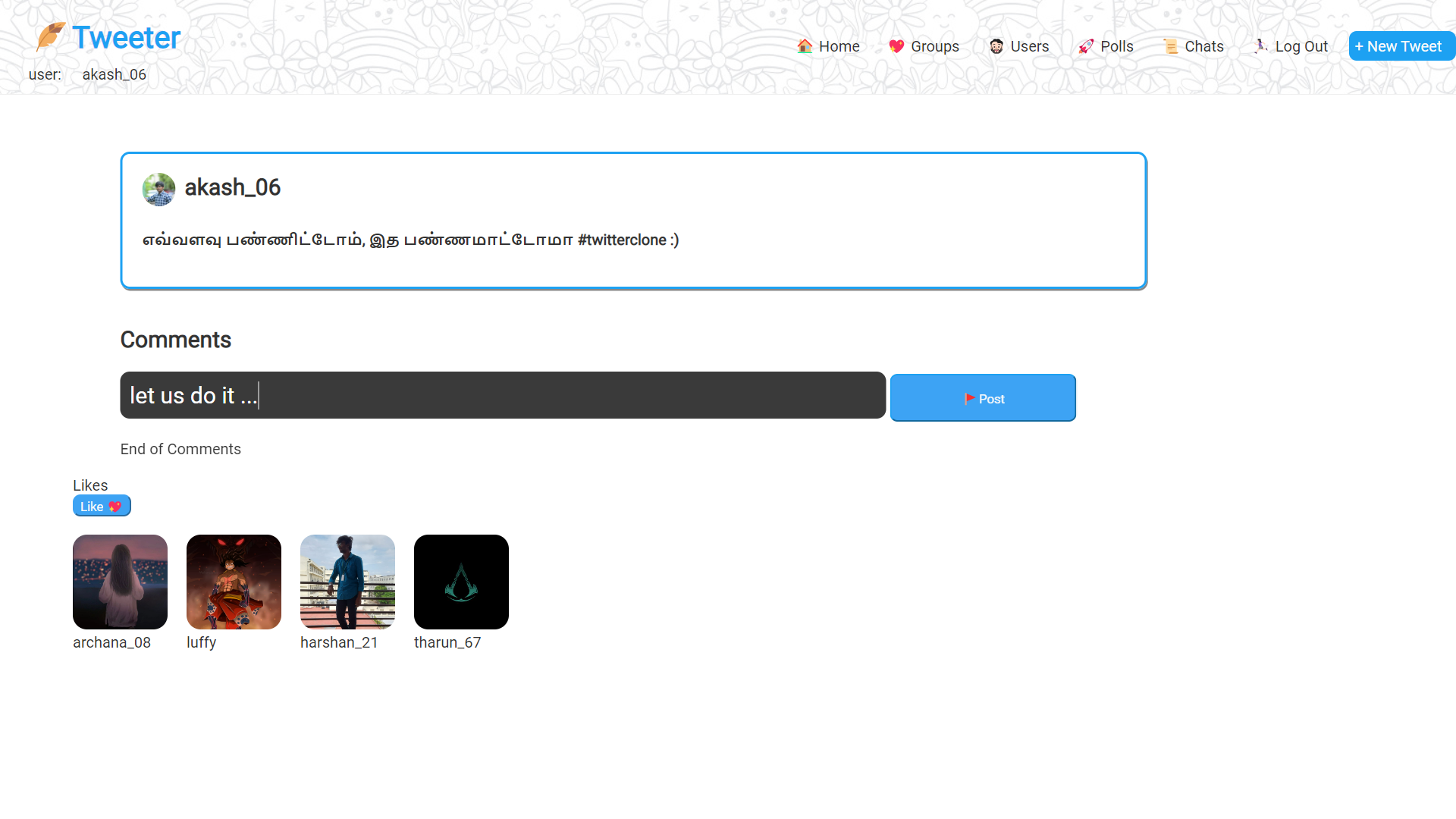The height and width of the screenshot is (819, 1456).
Task: Click the face icon beside Users
Action: 996,46
